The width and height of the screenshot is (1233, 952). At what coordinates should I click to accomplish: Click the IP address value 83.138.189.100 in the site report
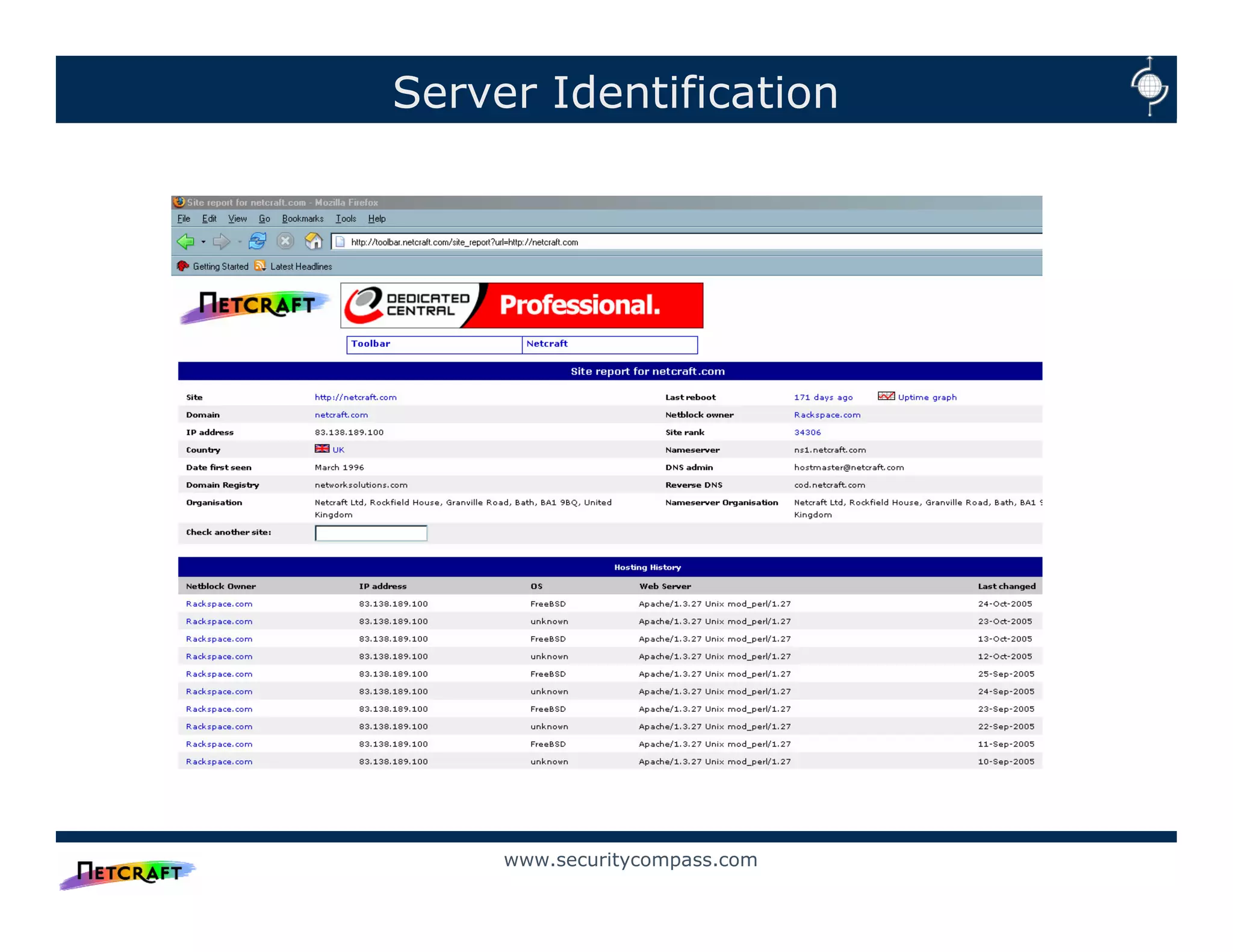click(x=349, y=432)
